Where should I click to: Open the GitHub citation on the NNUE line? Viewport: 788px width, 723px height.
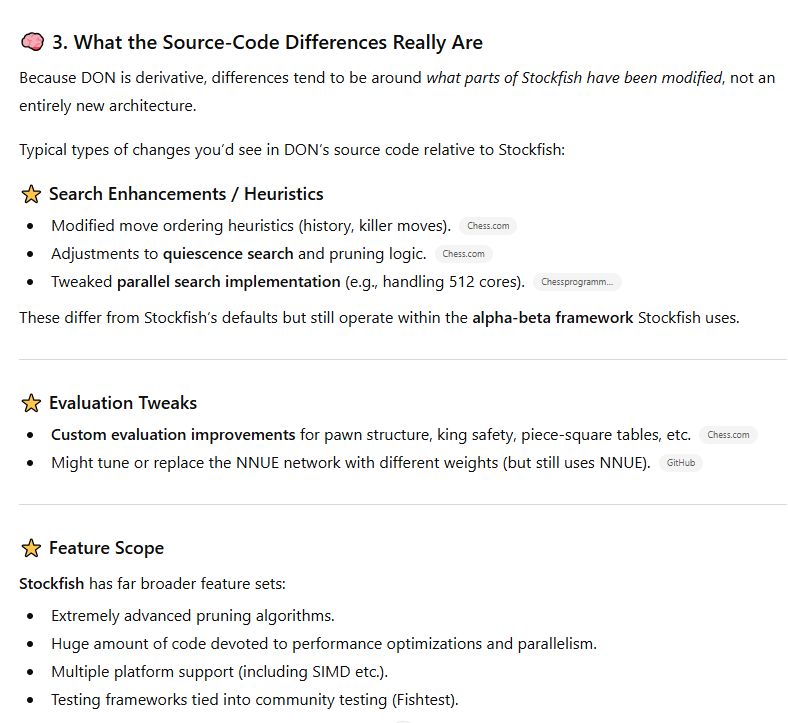tap(681, 463)
